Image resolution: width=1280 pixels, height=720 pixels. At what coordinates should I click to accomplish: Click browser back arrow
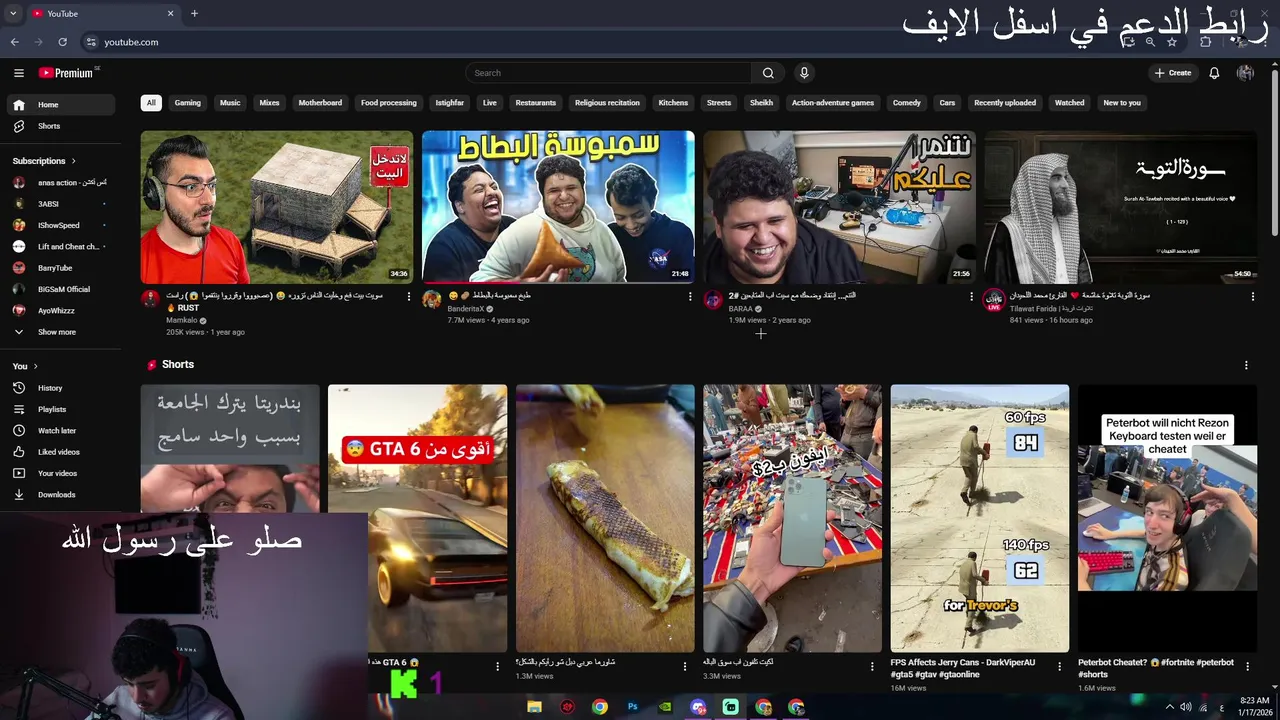click(14, 42)
